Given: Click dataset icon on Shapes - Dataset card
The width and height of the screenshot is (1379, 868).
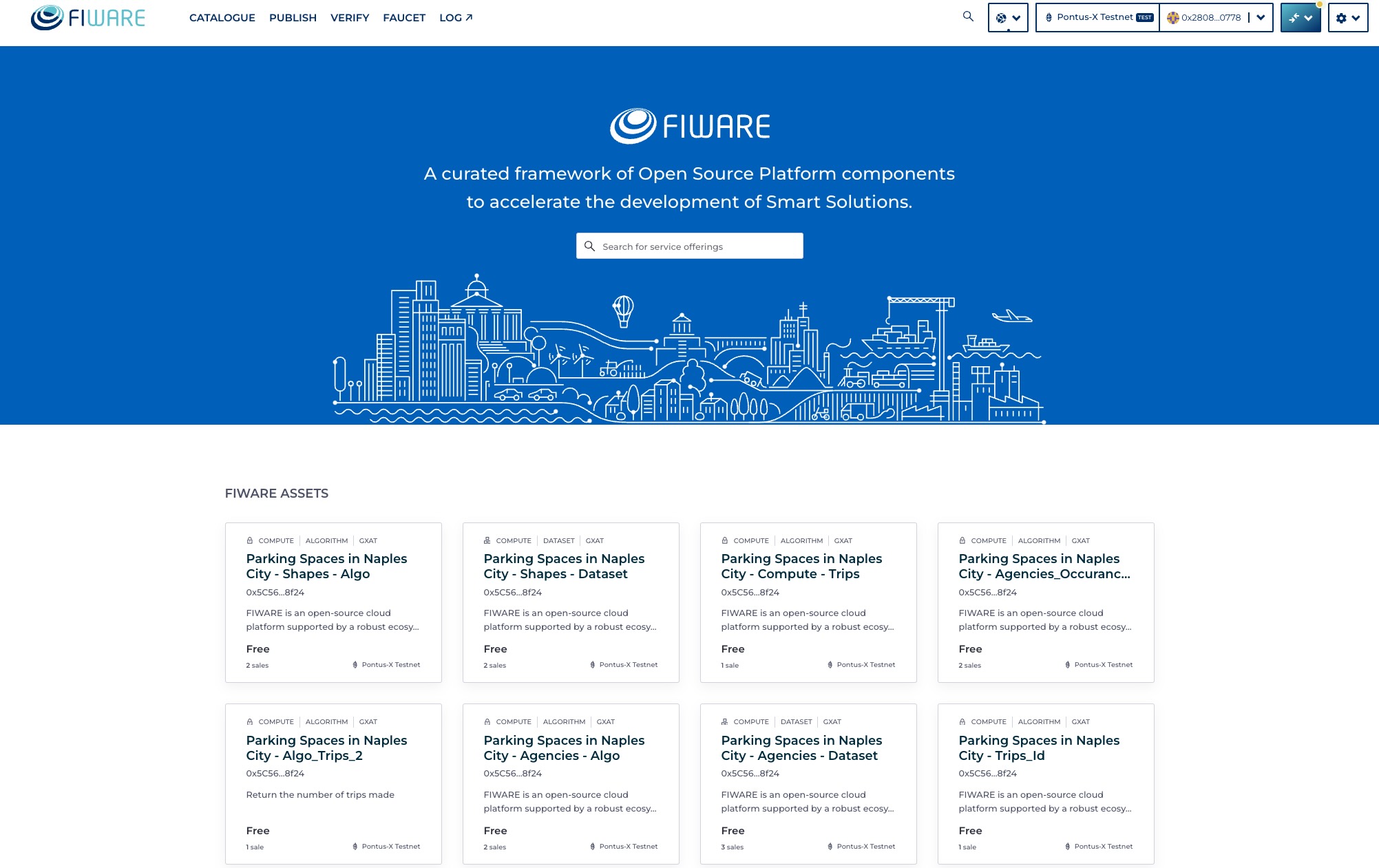Looking at the screenshot, I should 487,540.
